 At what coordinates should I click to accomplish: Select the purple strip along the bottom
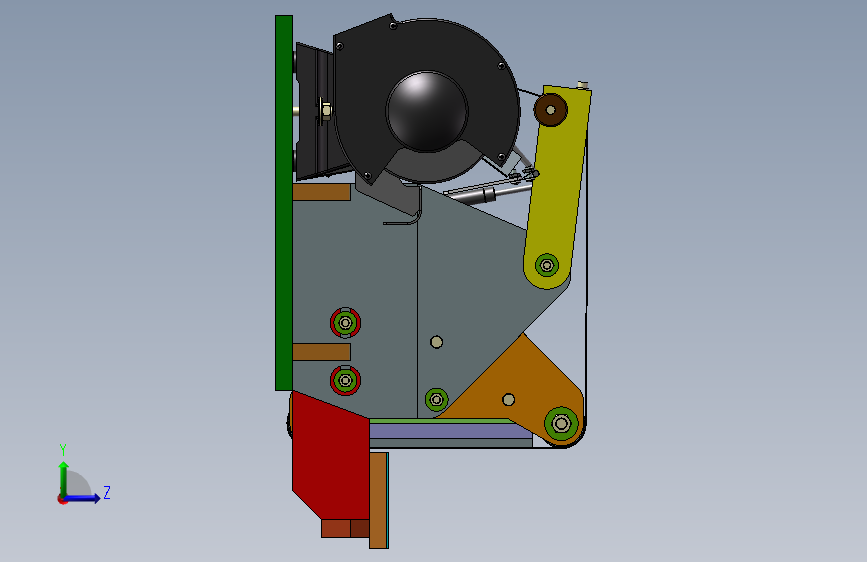pos(451,431)
